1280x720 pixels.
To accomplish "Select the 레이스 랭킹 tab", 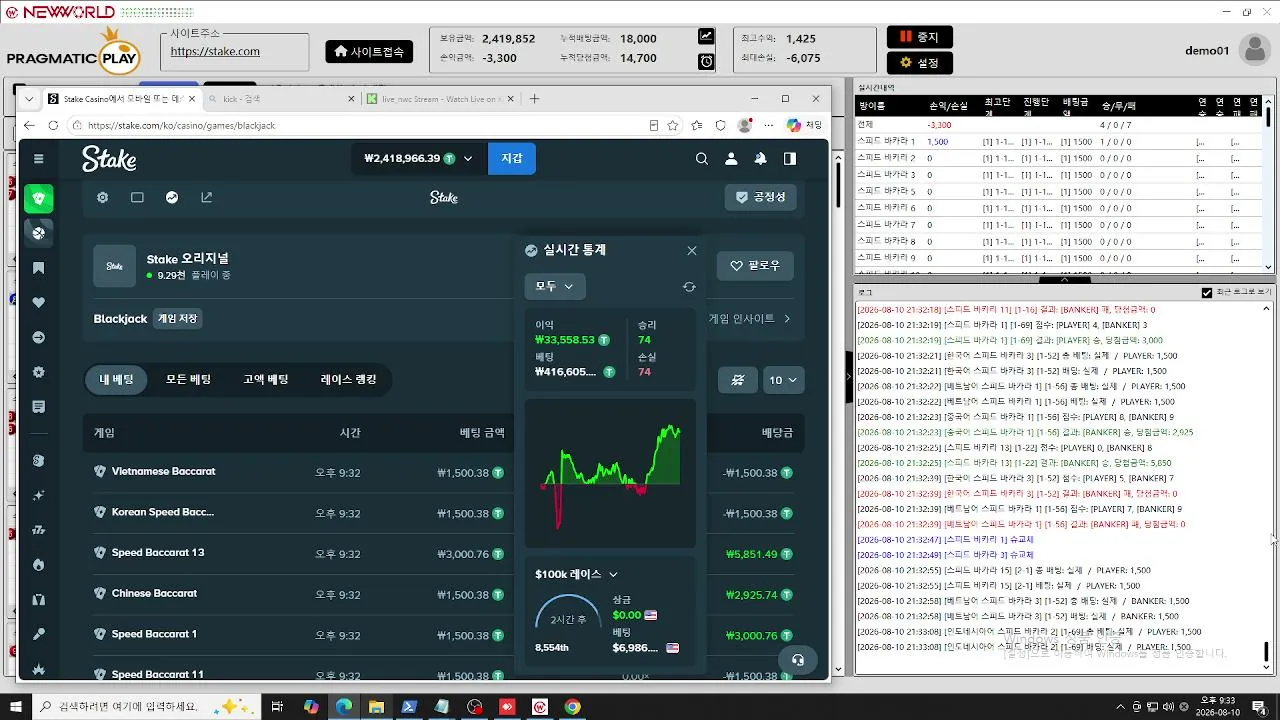I will [348, 380].
